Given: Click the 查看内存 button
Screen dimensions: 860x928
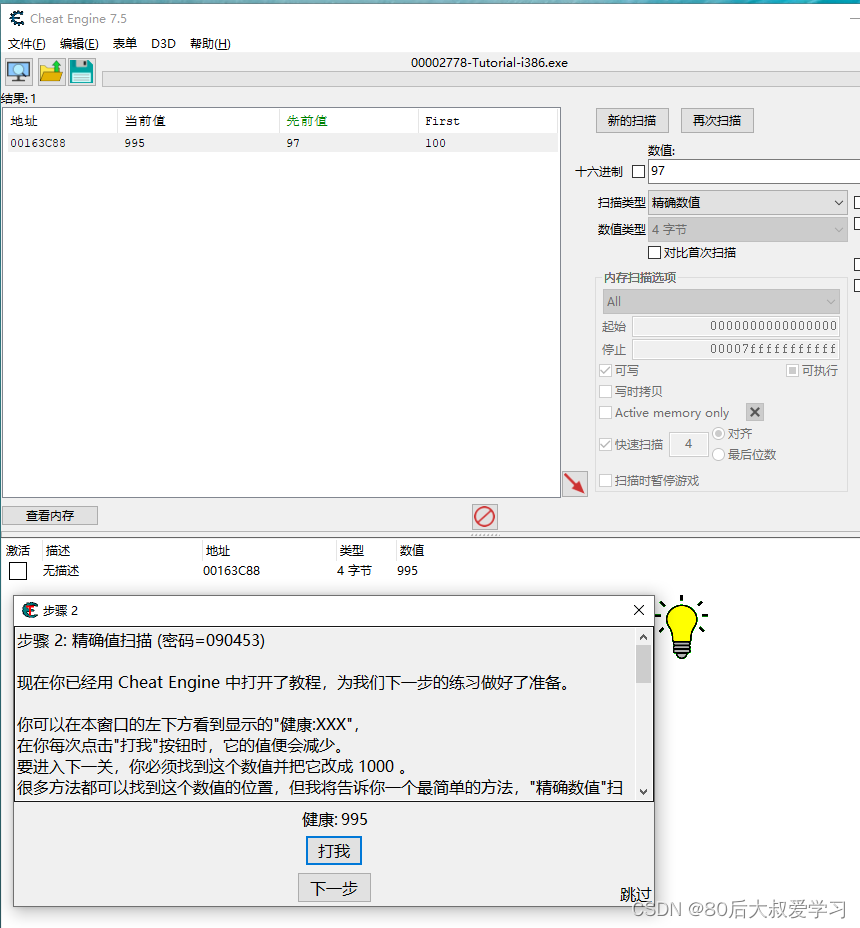Looking at the screenshot, I should 50,515.
